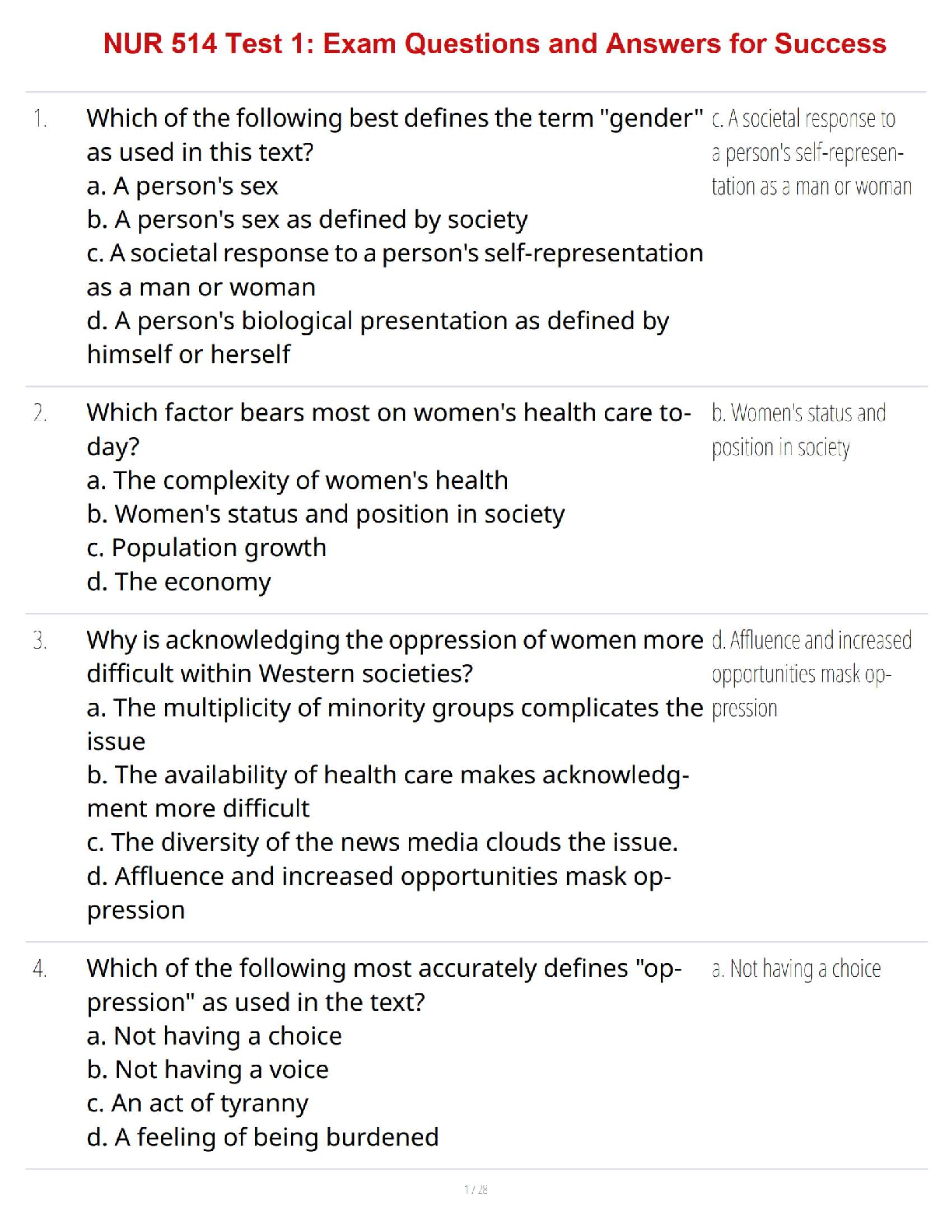952x1232 pixels.
Task: Click right-column answer "Women's status and position"
Action: (798, 430)
